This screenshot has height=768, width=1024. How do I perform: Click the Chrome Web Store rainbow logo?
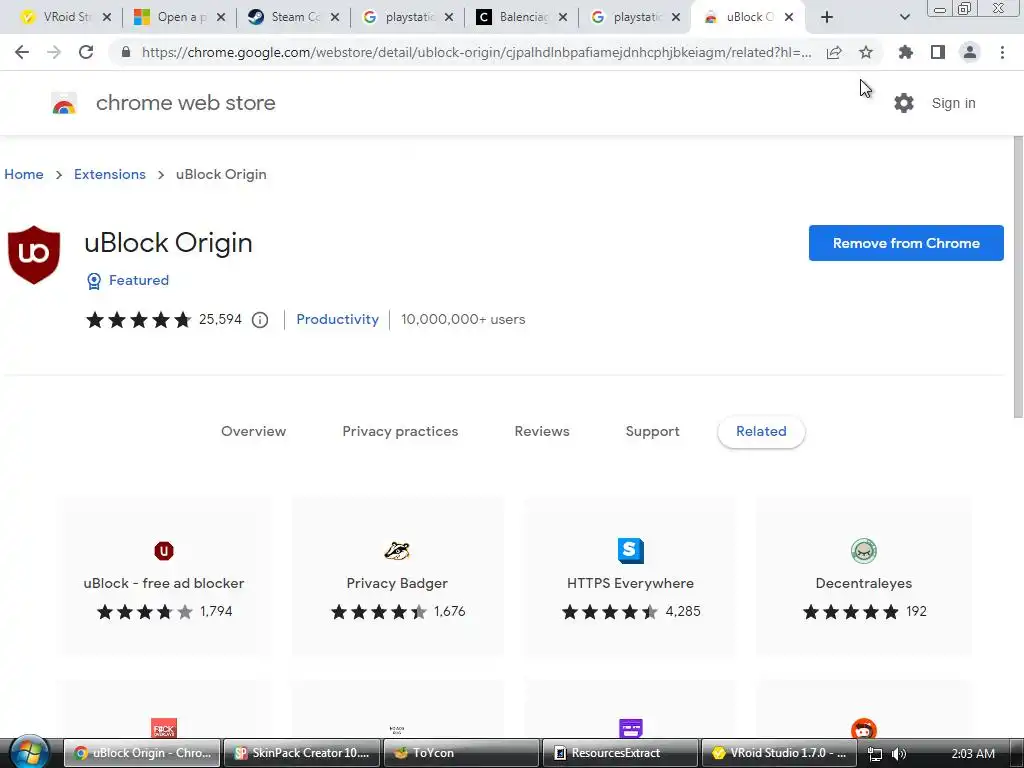click(x=64, y=103)
